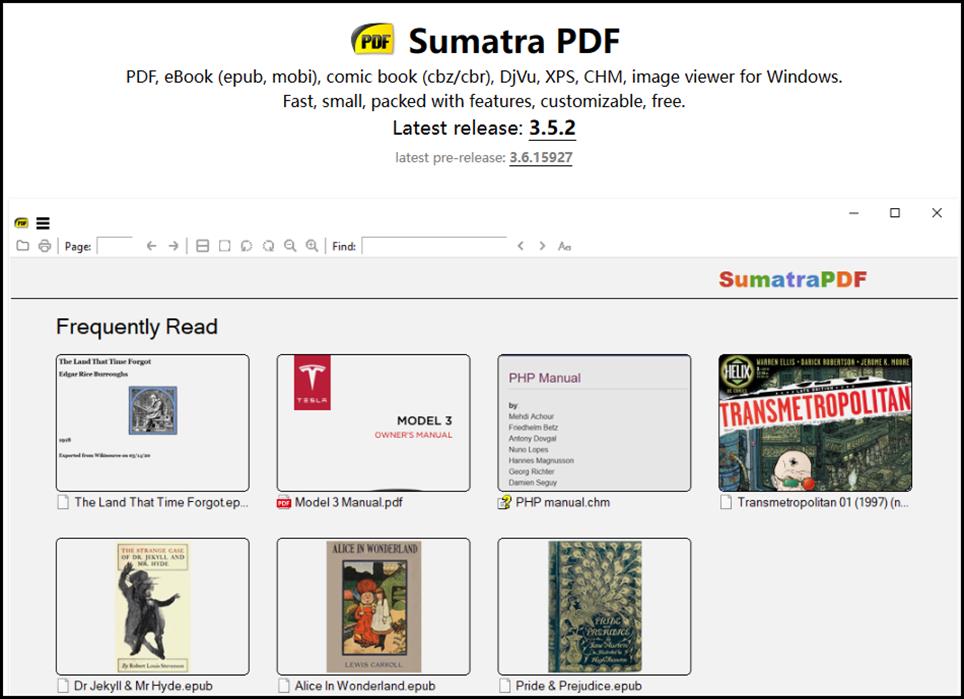Click 'The Land That Time Forgot.ep...' file name
Image resolution: width=964 pixels, height=699 pixels.
[161, 502]
